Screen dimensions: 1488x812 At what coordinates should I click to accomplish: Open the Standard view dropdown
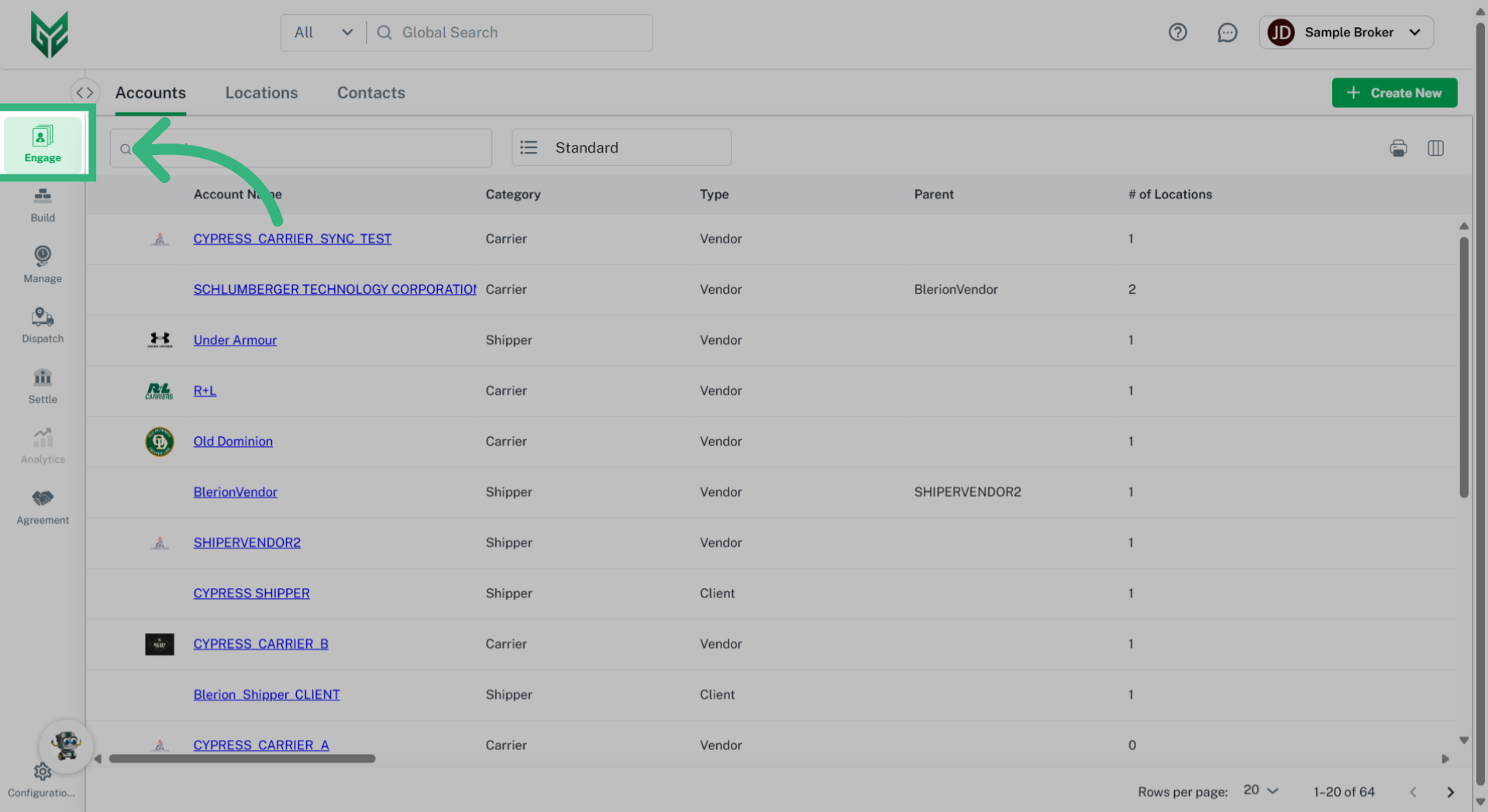point(621,147)
